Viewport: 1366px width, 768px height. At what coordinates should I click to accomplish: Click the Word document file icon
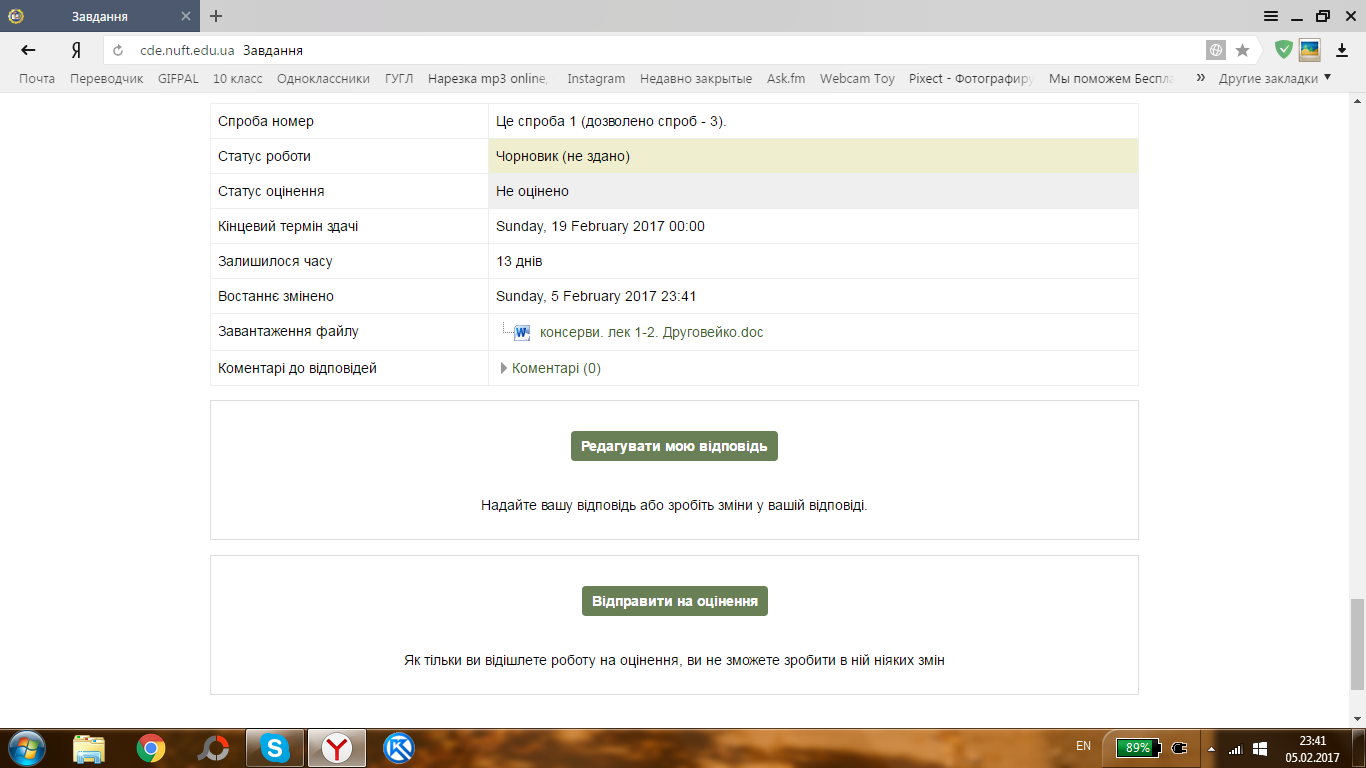click(x=521, y=333)
